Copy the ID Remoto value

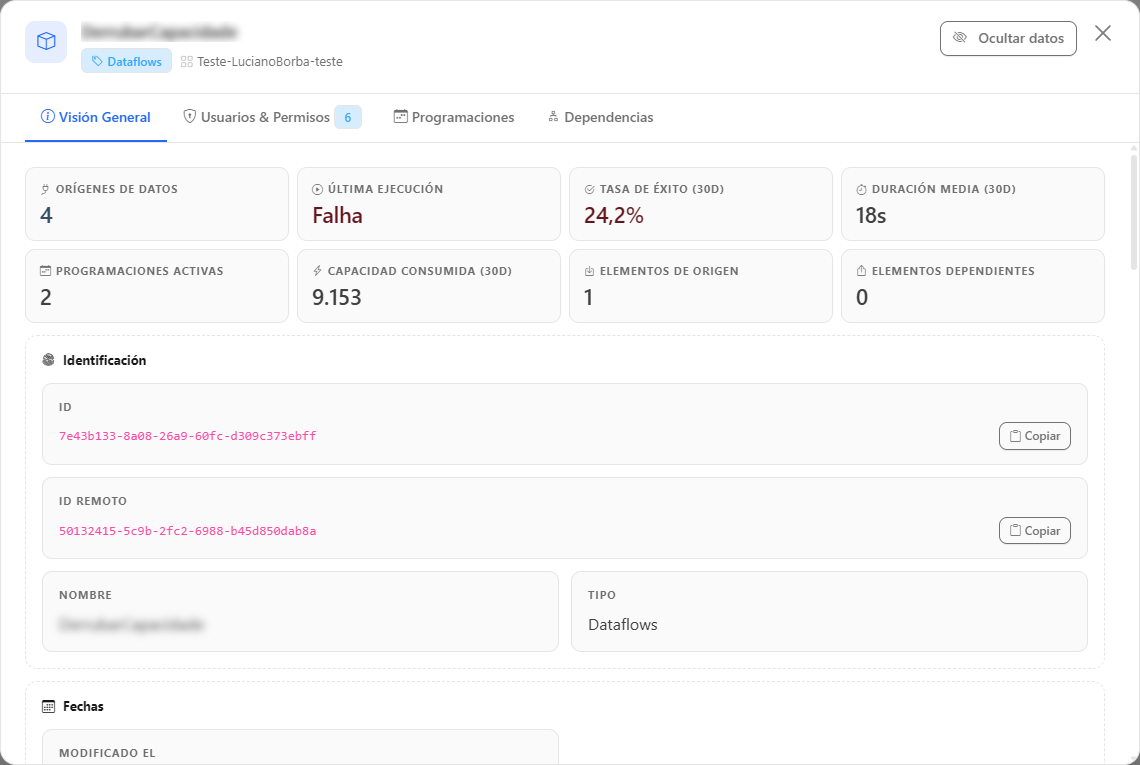click(1035, 531)
